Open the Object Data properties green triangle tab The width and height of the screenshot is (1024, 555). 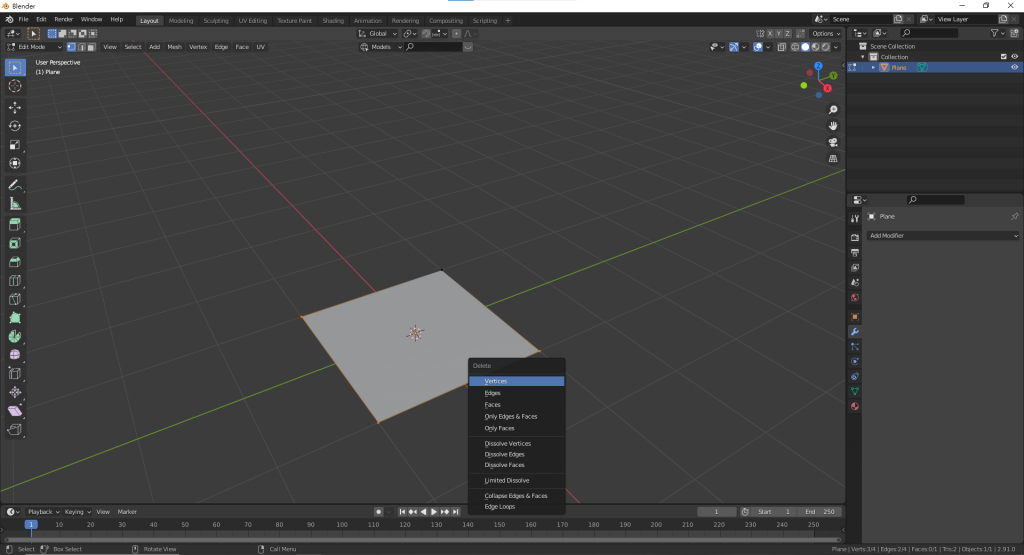click(854, 391)
